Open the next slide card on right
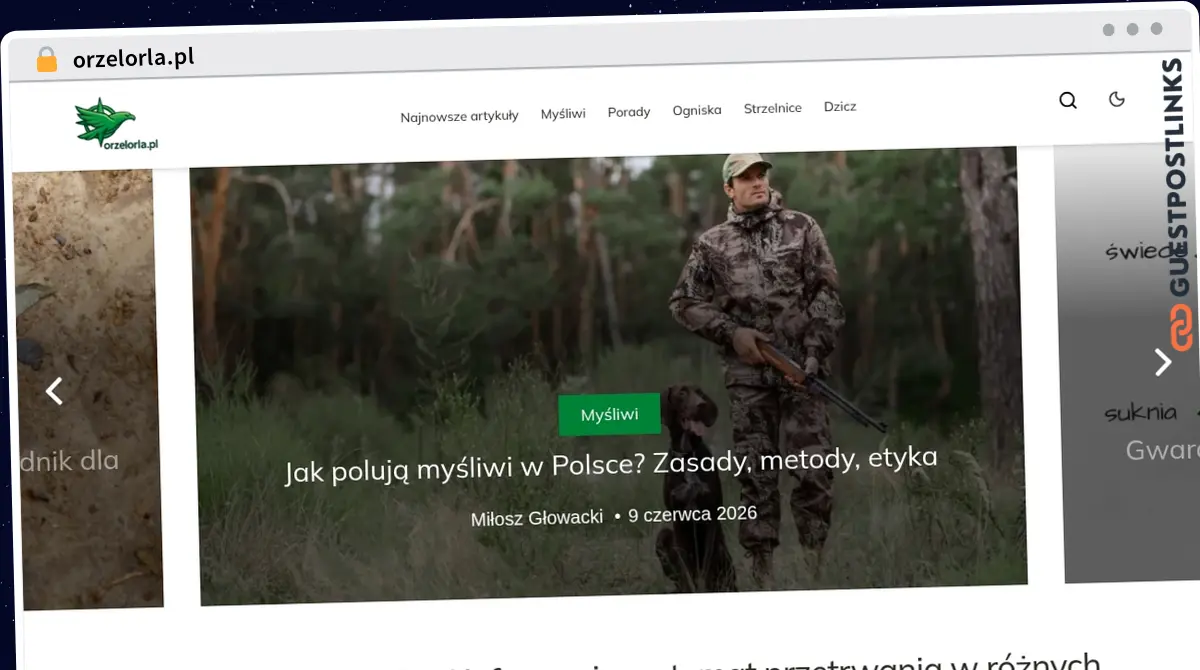This screenshot has width=1200, height=670. pyautogui.click(x=1127, y=364)
